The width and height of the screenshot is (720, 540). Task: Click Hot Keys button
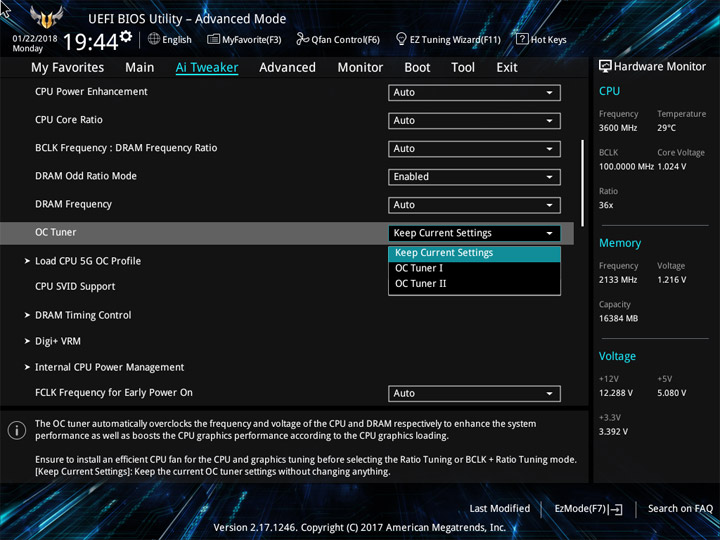[542, 39]
